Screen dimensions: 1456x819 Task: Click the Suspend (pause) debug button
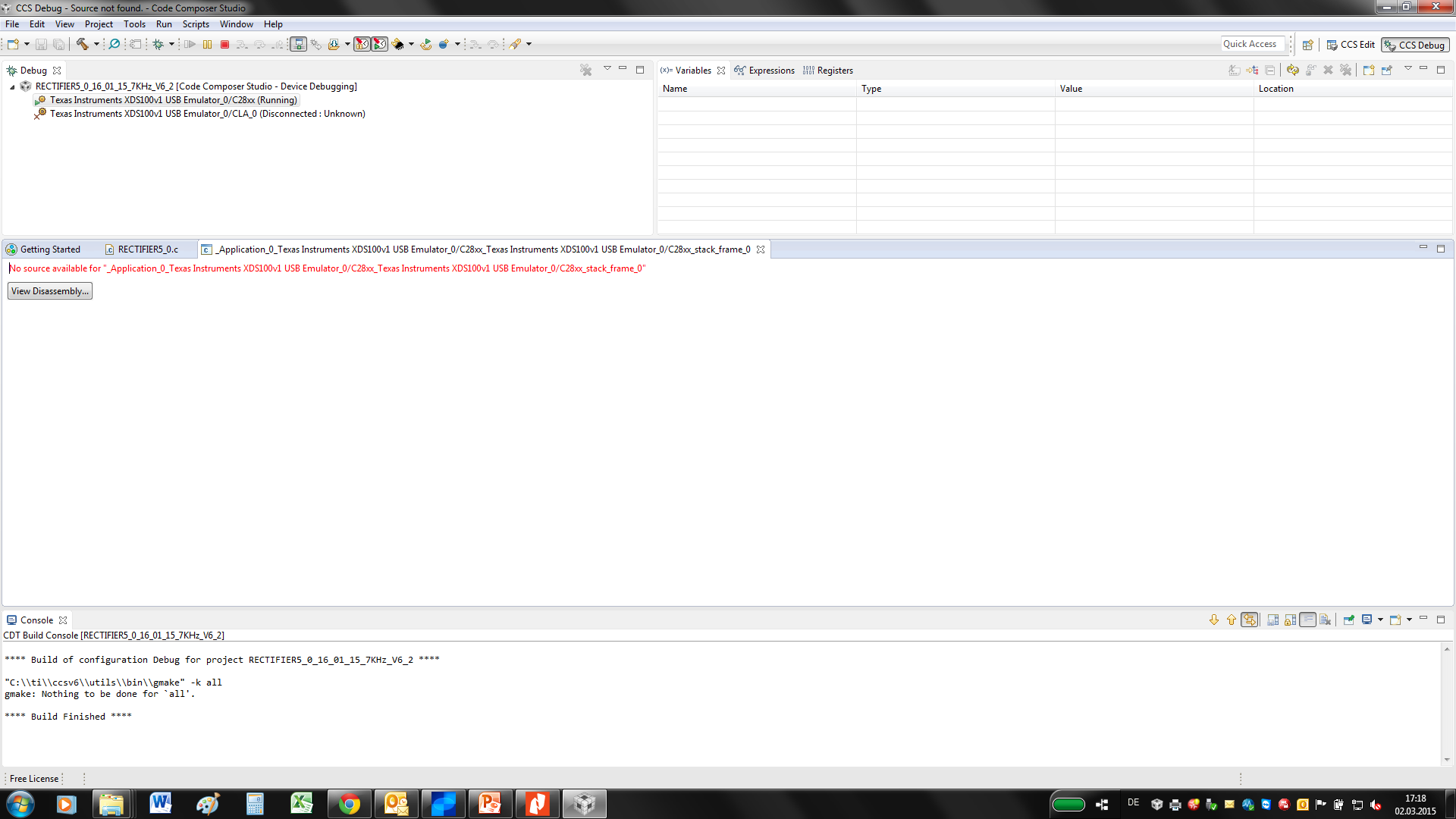(207, 45)
